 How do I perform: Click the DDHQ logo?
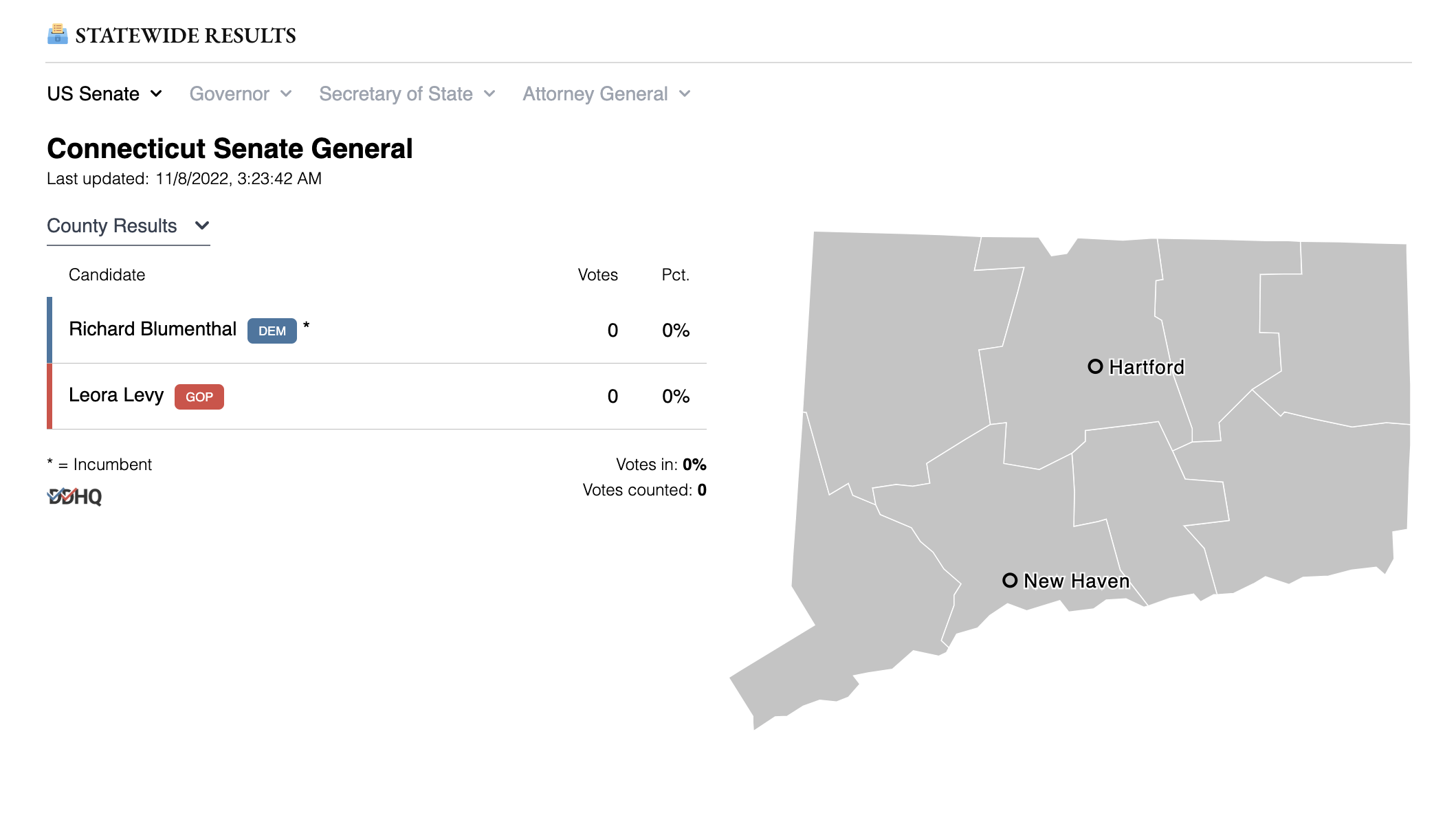pos(74,496)
